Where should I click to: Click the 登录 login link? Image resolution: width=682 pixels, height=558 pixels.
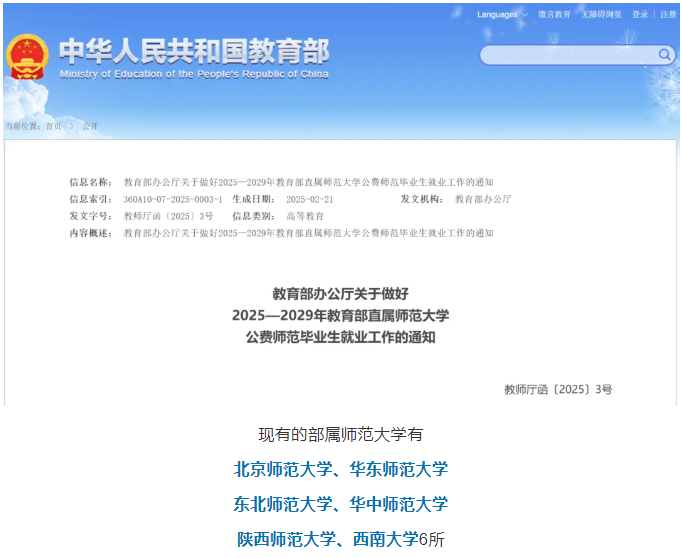coord(640,14)
